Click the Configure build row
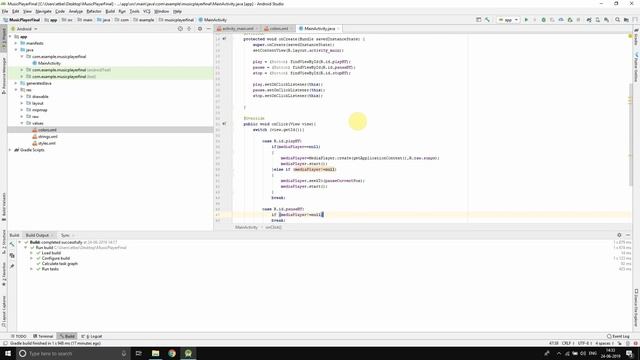The width and height of the screenshot is (640, 360). coord(56,258)
